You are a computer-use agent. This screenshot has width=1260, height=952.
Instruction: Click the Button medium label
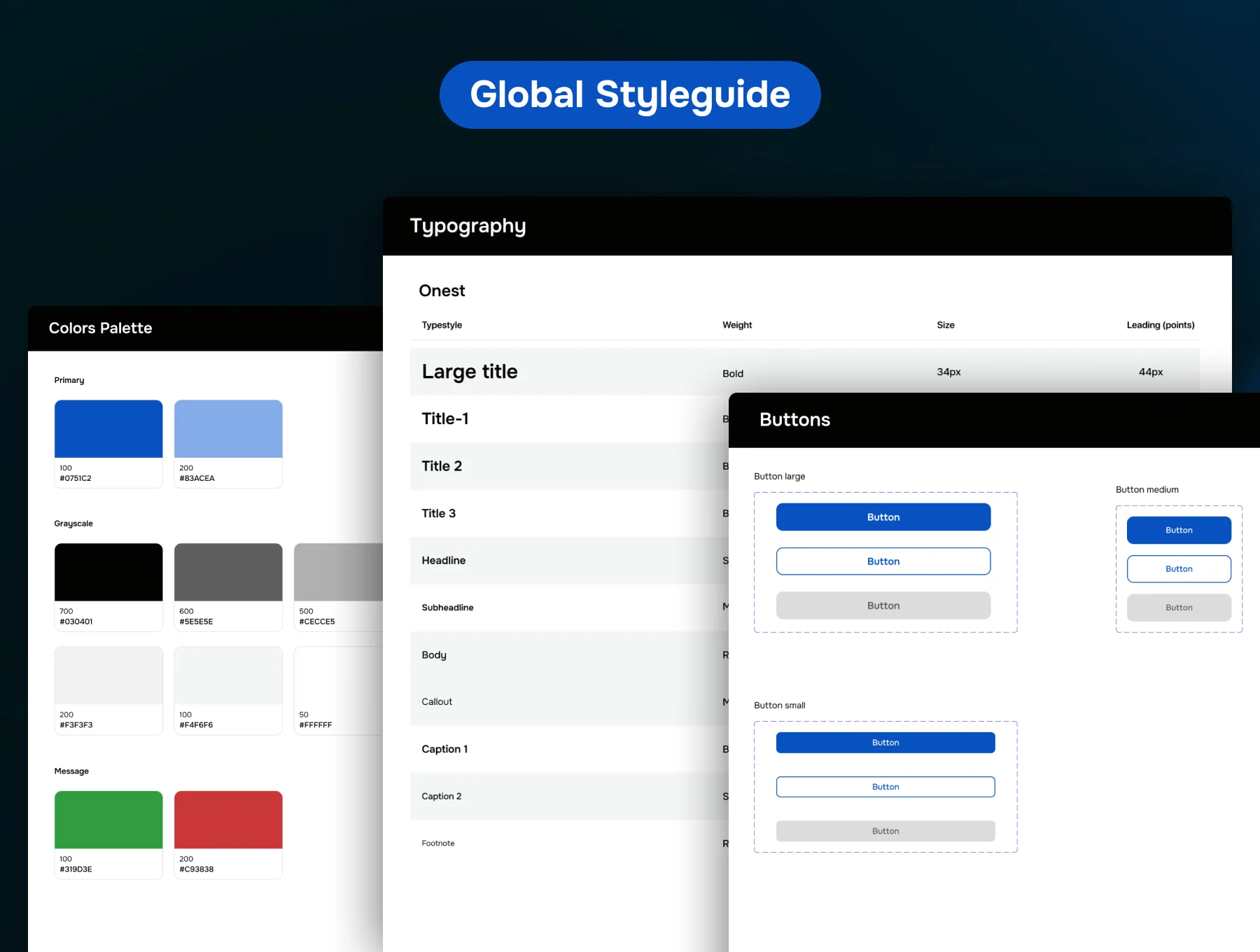[1147, 490]
